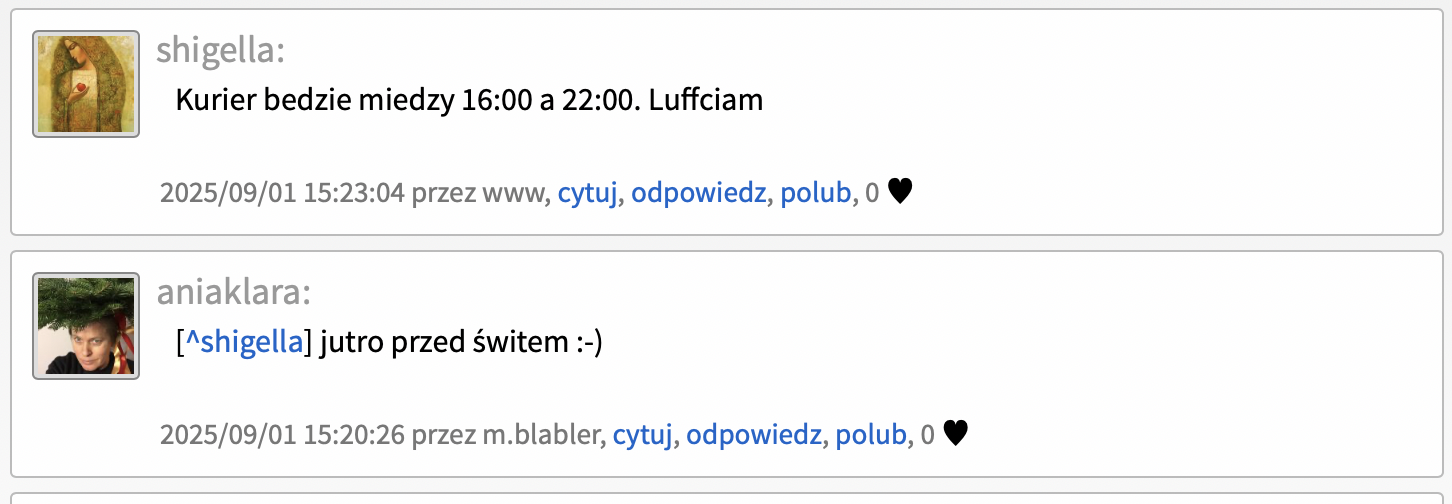Reply to shigella's post via odpowiedz
The height and width of the screenshot is (504, 1452).
699,193
